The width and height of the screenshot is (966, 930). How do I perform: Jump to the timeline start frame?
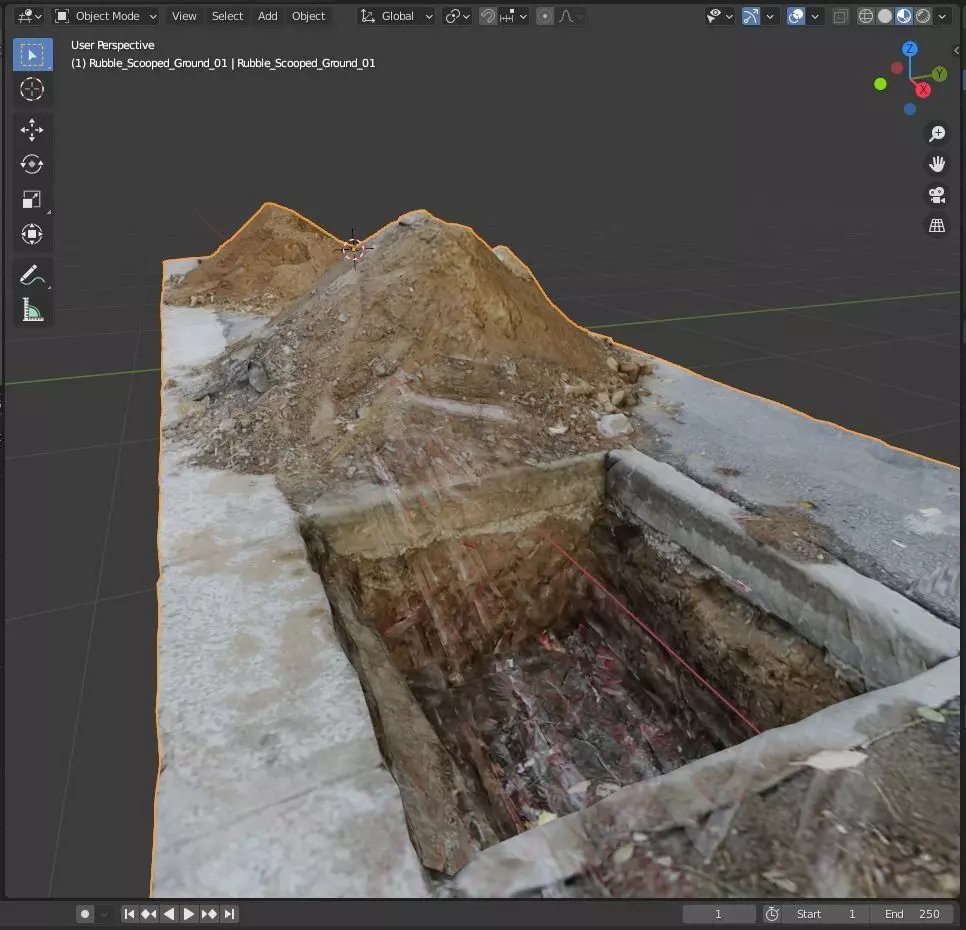coord(129,914)
